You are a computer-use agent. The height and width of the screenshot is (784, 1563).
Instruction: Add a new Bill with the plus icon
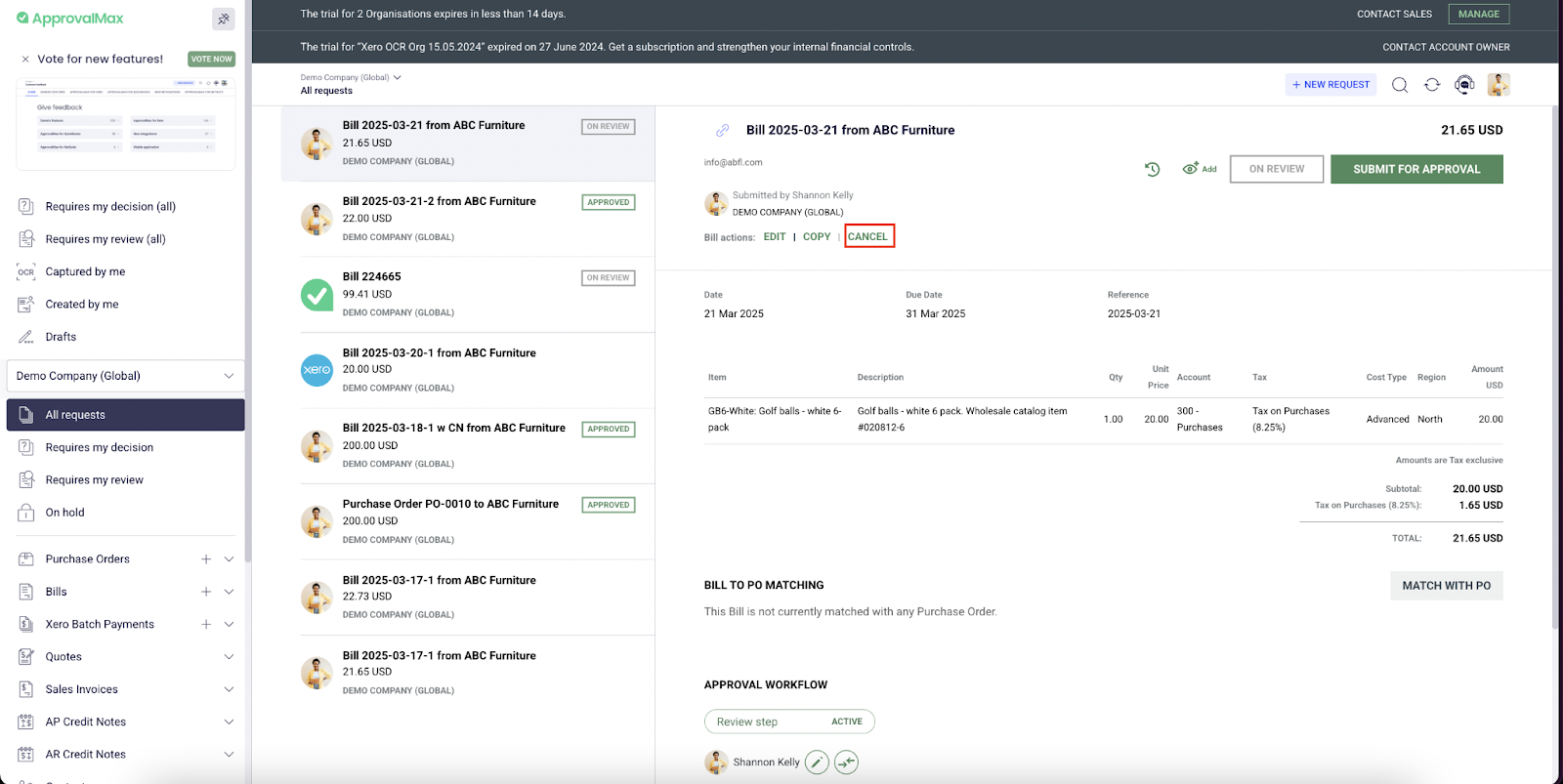(x=206, y=592)
